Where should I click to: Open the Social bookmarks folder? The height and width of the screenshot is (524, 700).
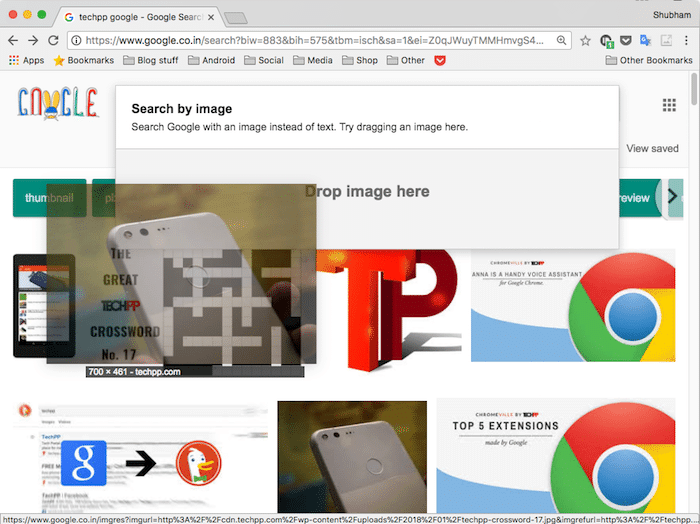pyautogui.click(x=264, y=60)
